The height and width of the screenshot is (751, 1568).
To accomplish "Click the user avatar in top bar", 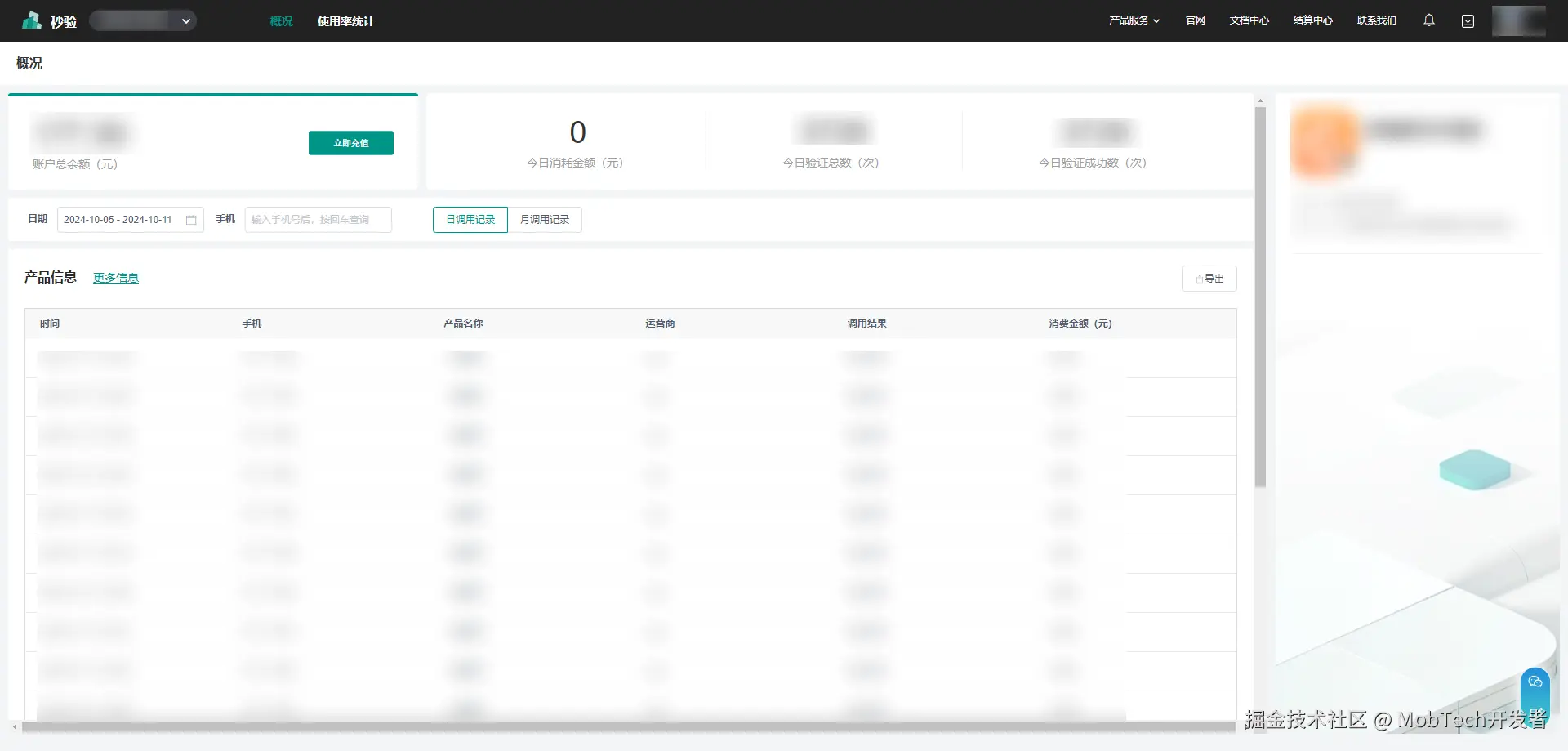I will (x=1519, y=20).
